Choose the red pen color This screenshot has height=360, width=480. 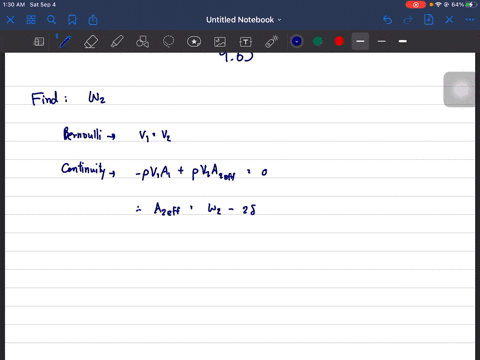pos(339,41)
